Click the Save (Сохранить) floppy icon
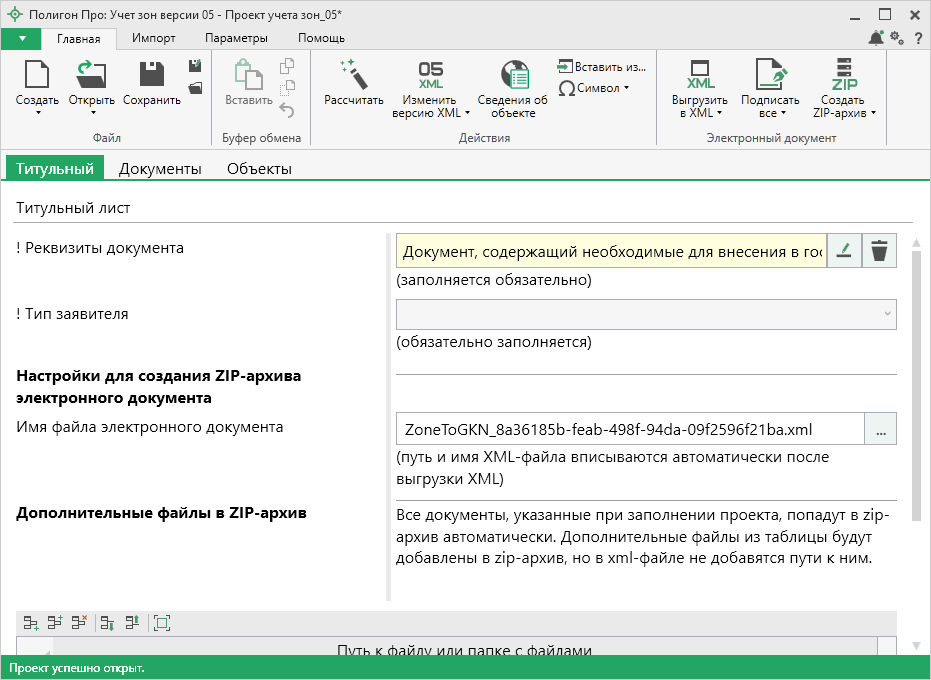The height and width of the screenshot is (680, 931). pyautogui.click(x=152, y=76)
